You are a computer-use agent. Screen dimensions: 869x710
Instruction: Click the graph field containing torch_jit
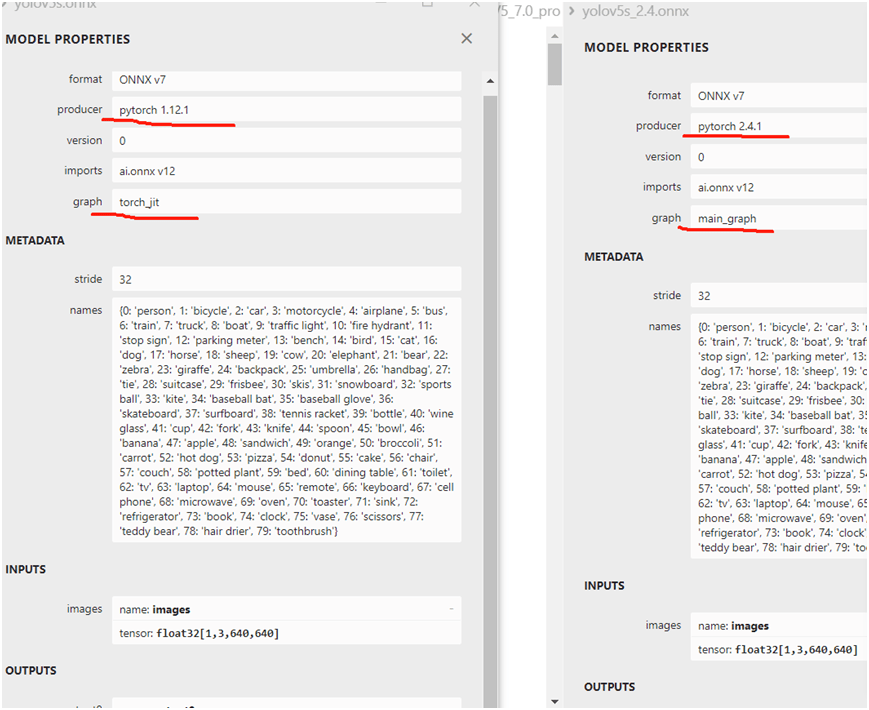285,201
